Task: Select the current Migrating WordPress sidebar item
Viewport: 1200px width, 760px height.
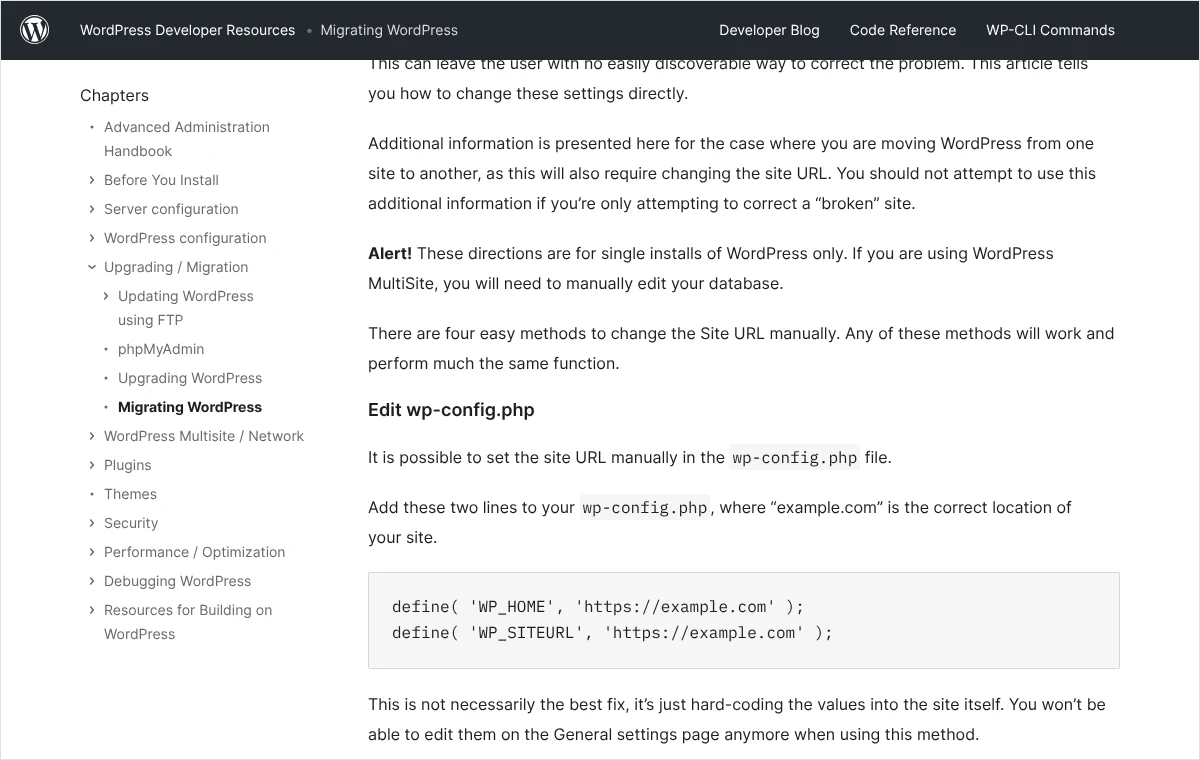Action: 190,407
